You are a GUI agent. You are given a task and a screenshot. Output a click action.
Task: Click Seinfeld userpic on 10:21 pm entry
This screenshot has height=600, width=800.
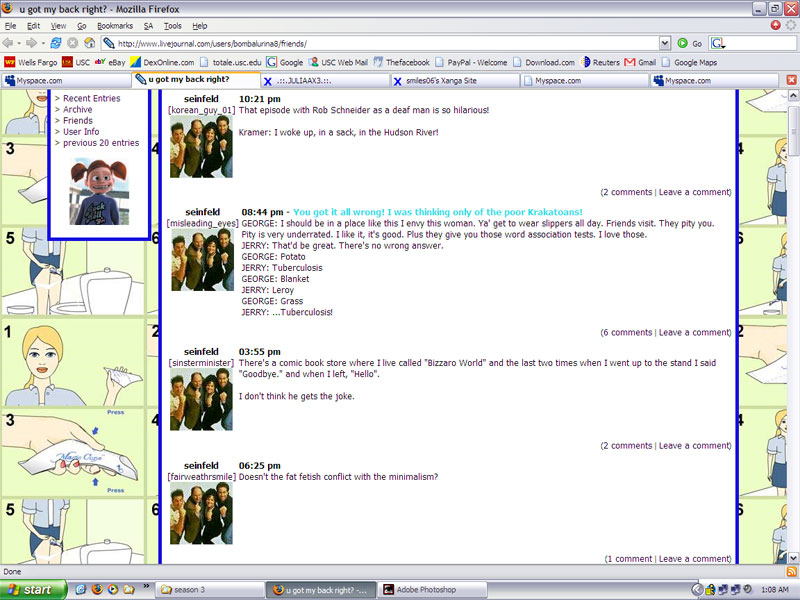201,146
